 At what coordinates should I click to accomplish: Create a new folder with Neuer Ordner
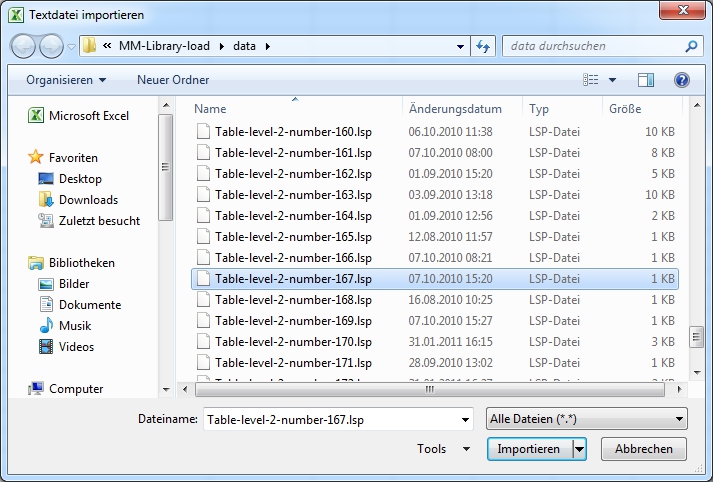[x=173, y=80]
